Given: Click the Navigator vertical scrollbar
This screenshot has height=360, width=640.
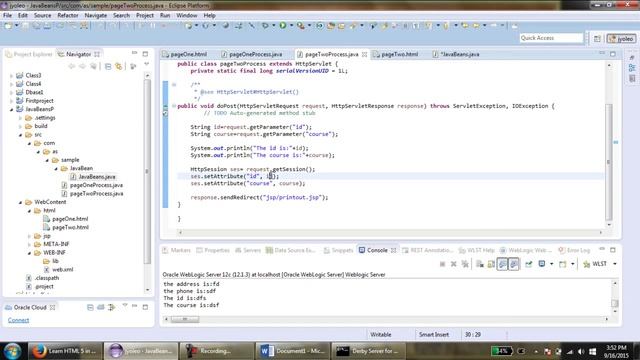Looking at the screenshot, I should click(x=147, y=171).
